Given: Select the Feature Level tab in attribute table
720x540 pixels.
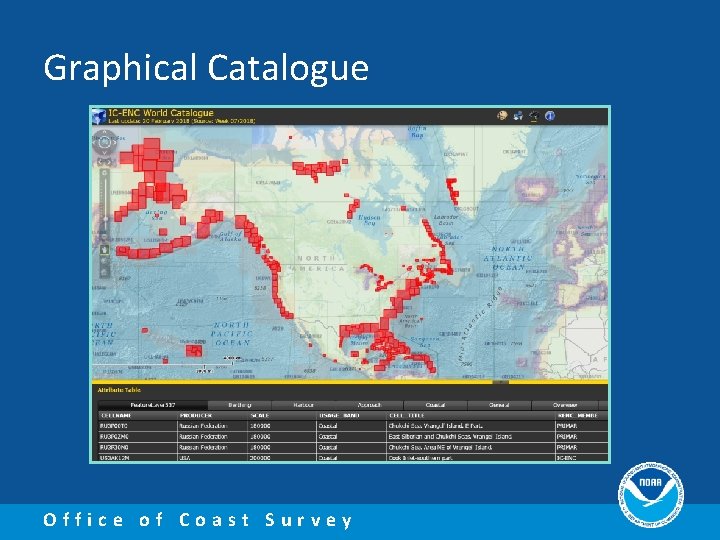Looking at the screenshot, I should (153, 405).
